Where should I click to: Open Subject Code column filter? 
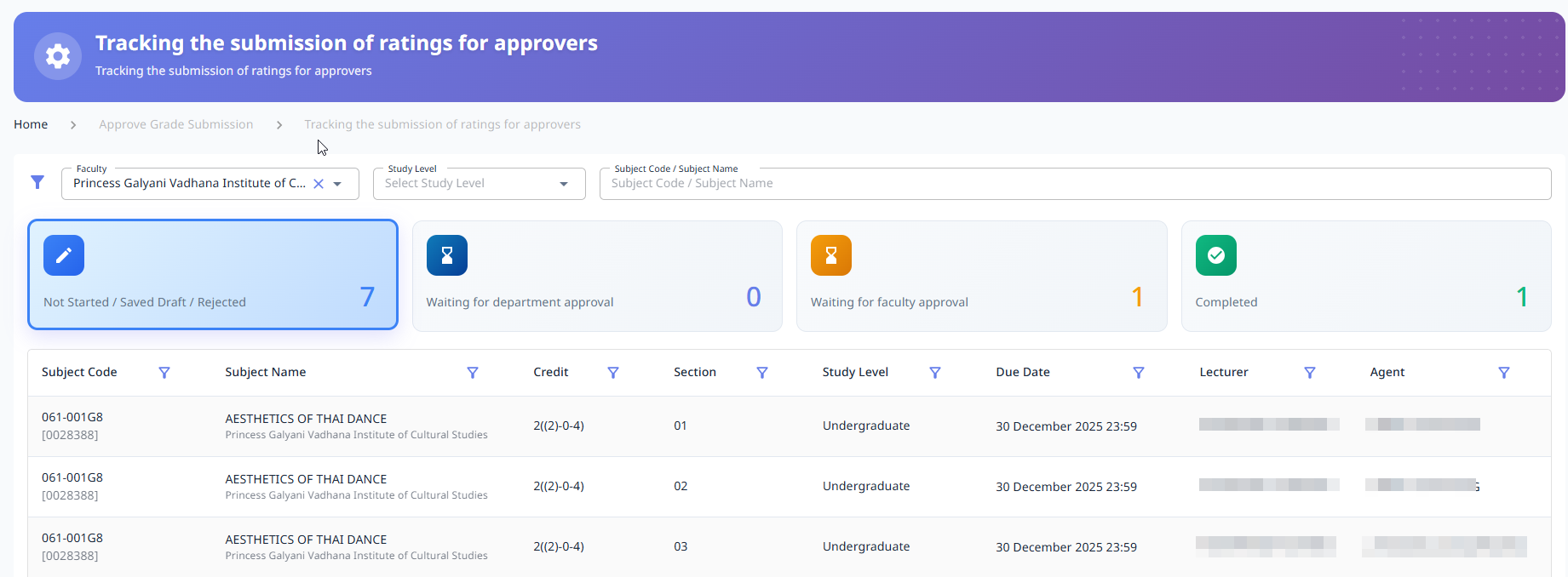coord(164,373)
